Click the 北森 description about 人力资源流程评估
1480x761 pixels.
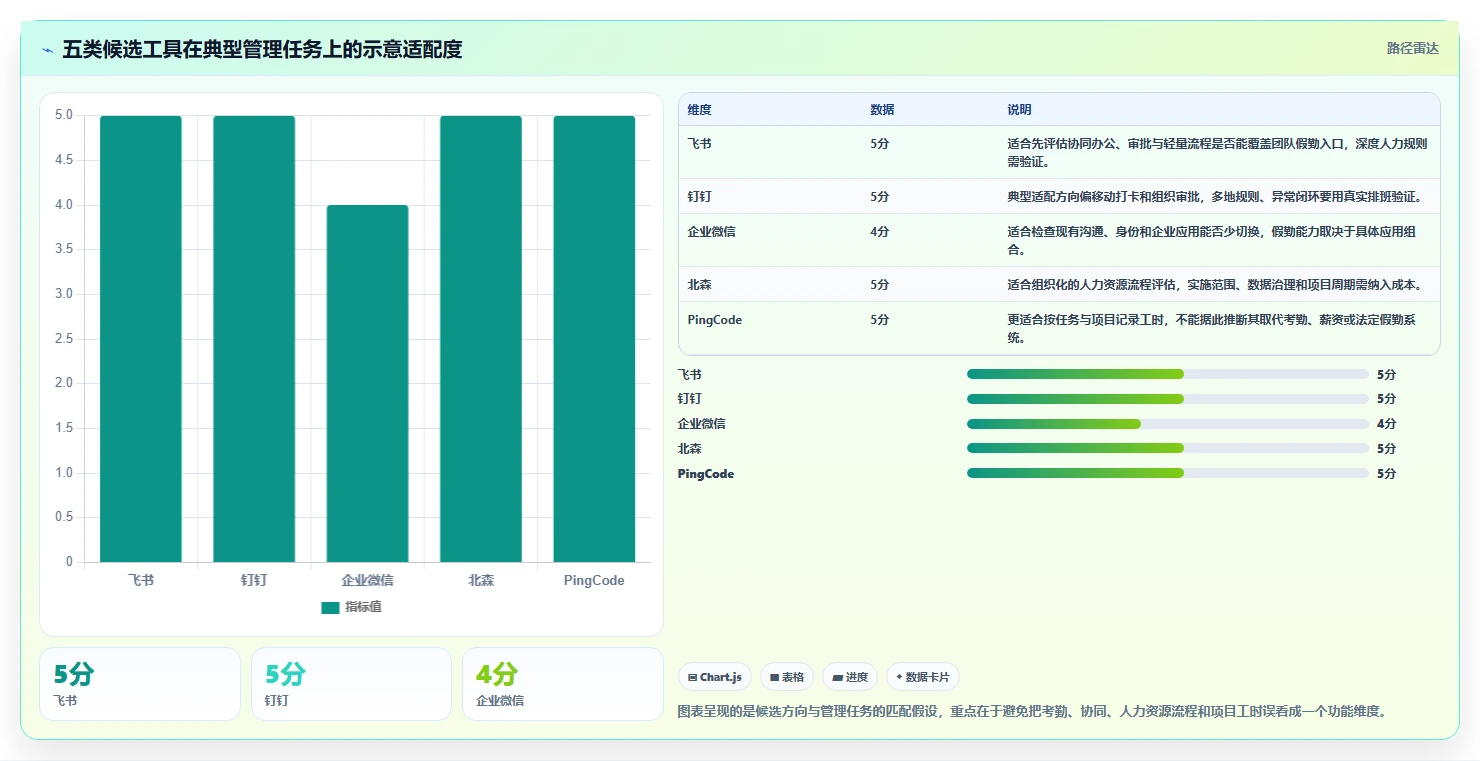(x=1215, y=285)
